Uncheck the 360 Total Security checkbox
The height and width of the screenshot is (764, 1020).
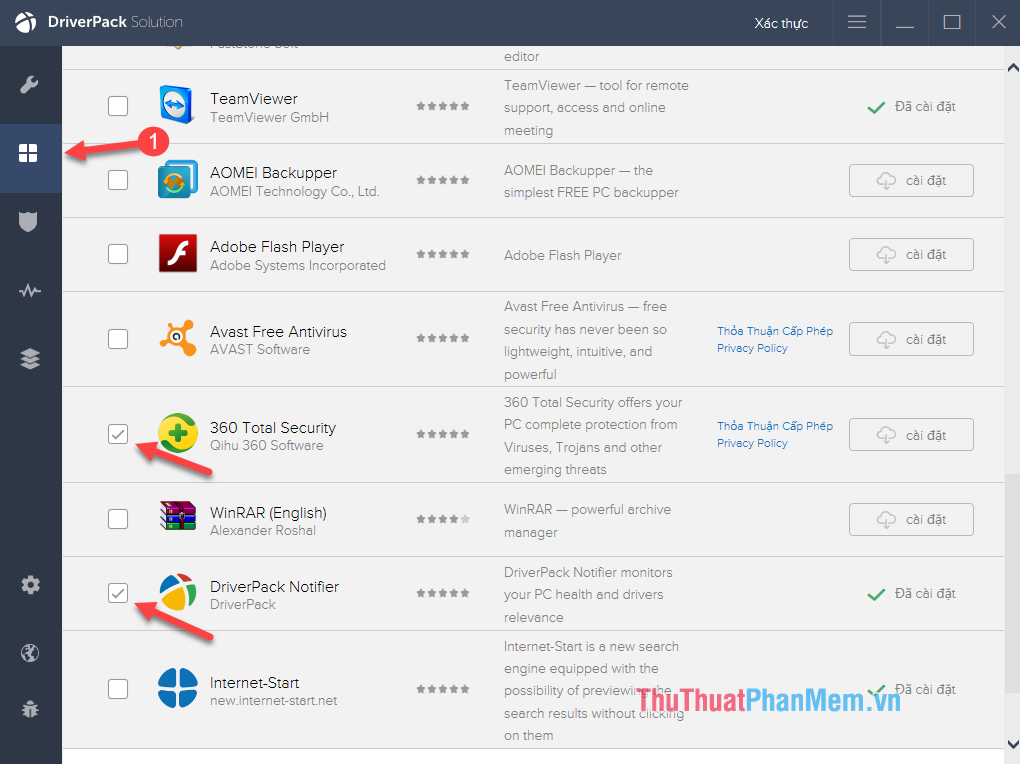(118, 434)
